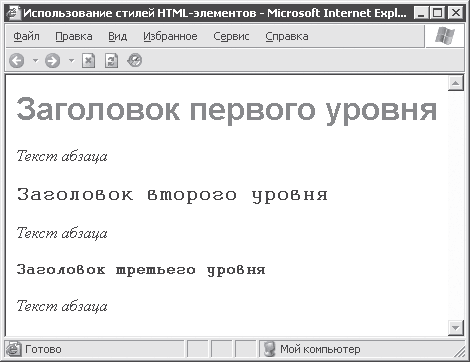The image size is (470, 362).
Task: Open the Вид menu
Action: (x=117, y=36)
